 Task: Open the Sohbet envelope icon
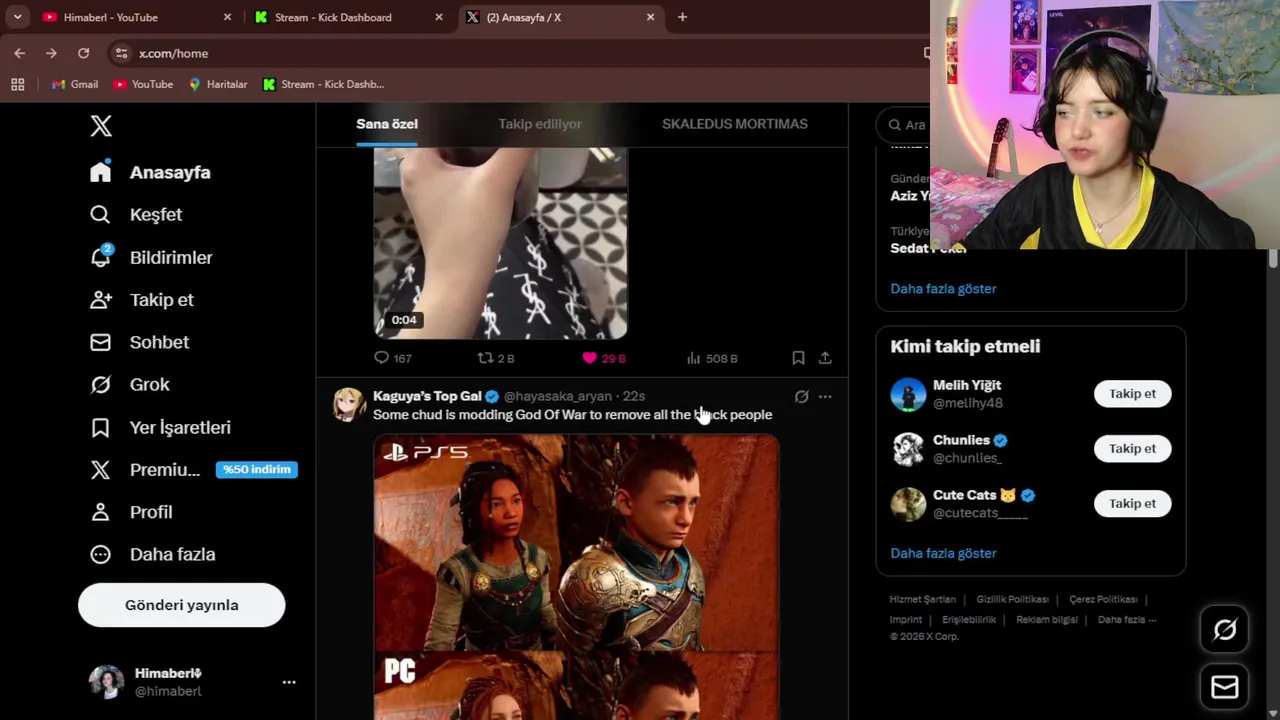tap(100, 342)
